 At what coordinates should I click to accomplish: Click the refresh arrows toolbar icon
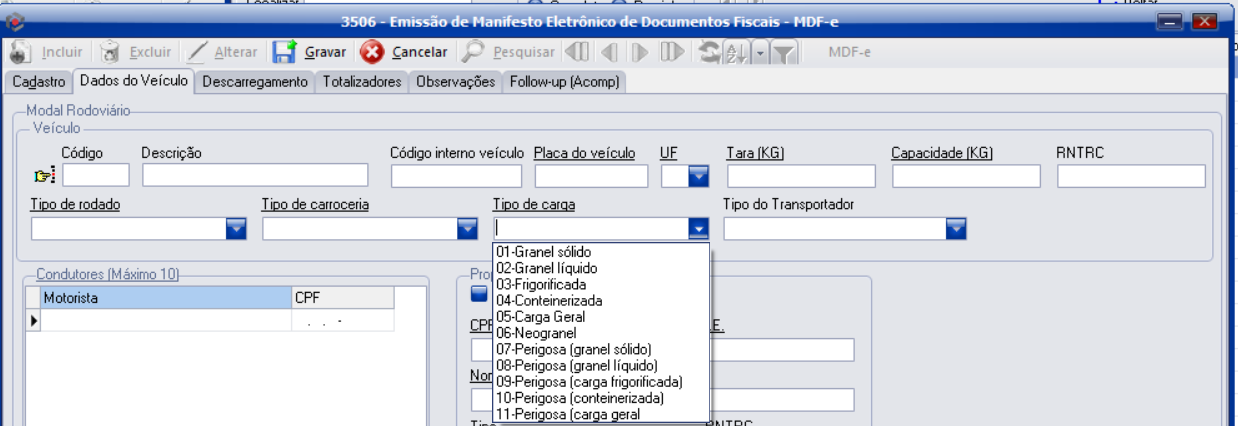coord(708,52)
